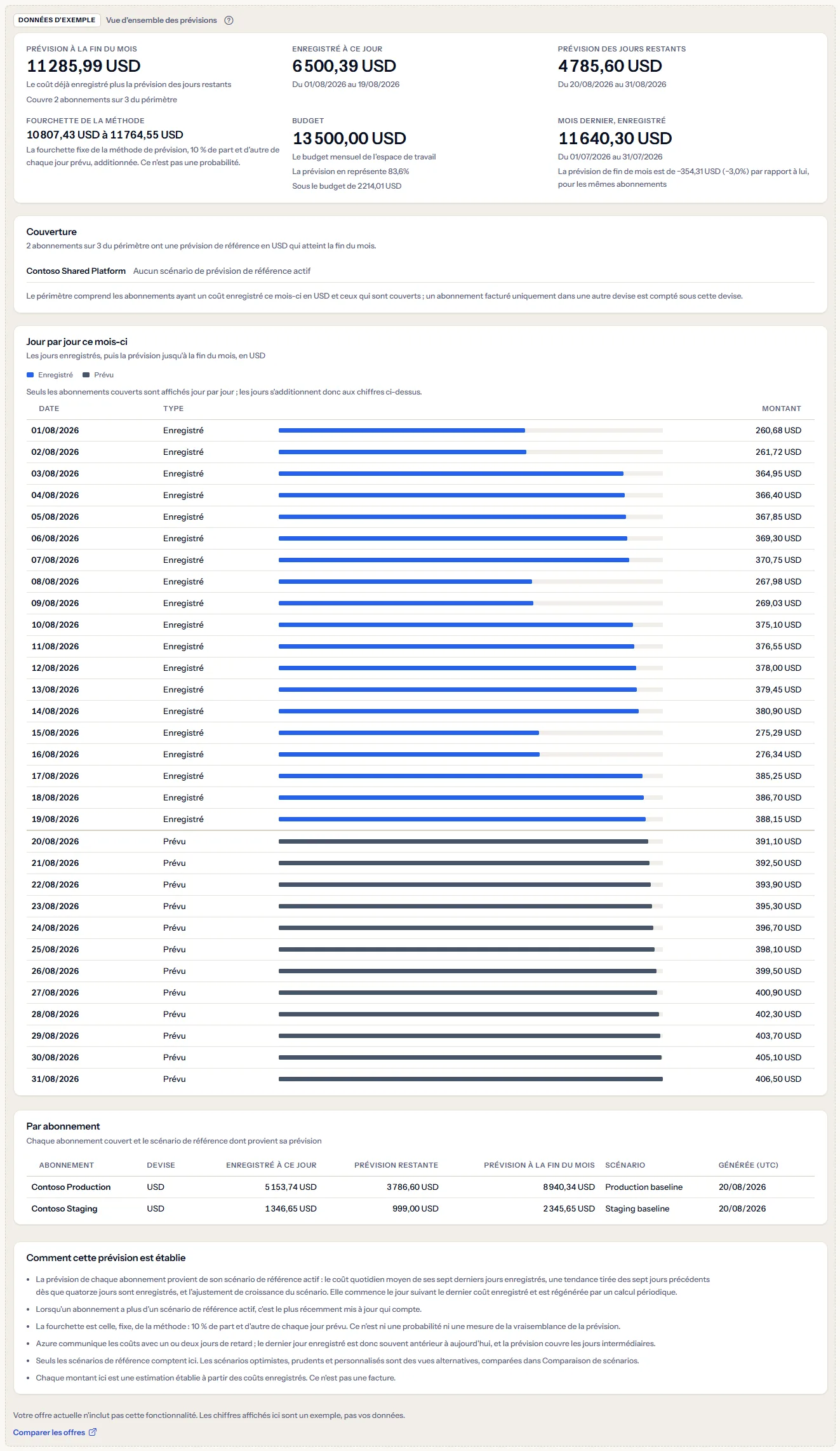Image resolution: width=840 pixels, height=1451 pixels.
Task: Select the recorded value 6 500,39 USD
Action: (x=344, y=66)
